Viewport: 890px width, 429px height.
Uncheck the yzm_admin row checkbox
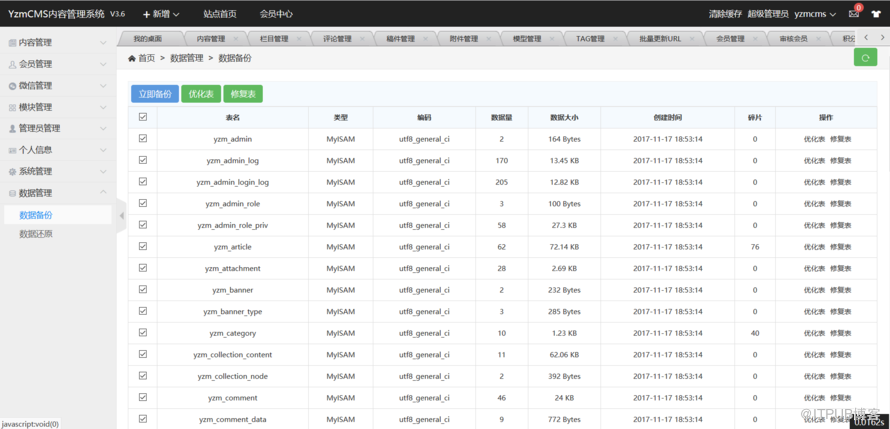tap(142, 138)
